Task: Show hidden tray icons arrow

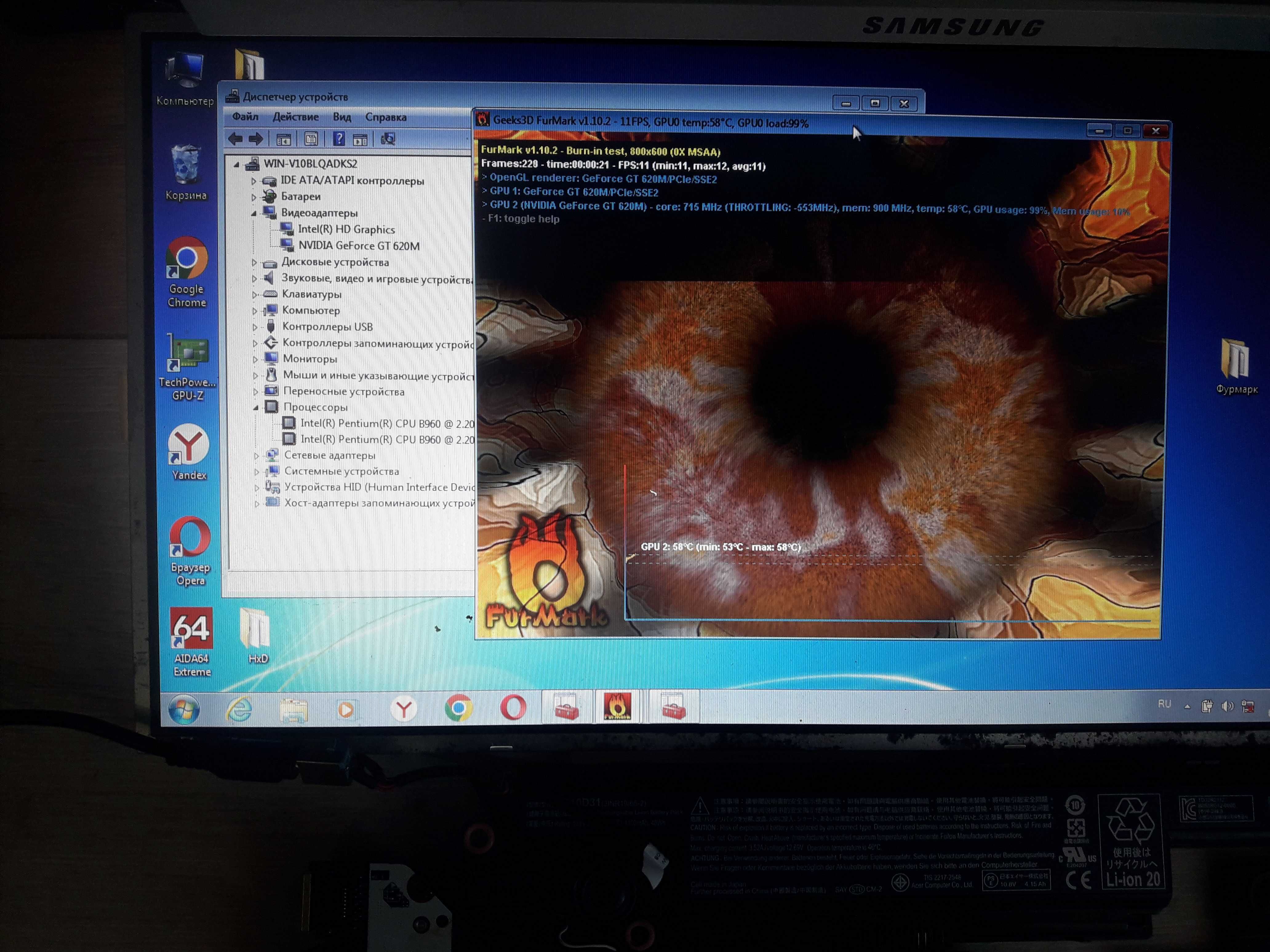Action: (1187, 706)
